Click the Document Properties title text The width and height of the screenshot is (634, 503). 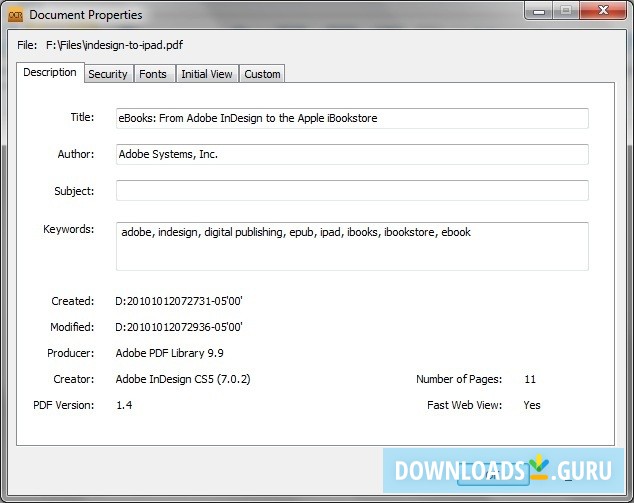[86, 15]
